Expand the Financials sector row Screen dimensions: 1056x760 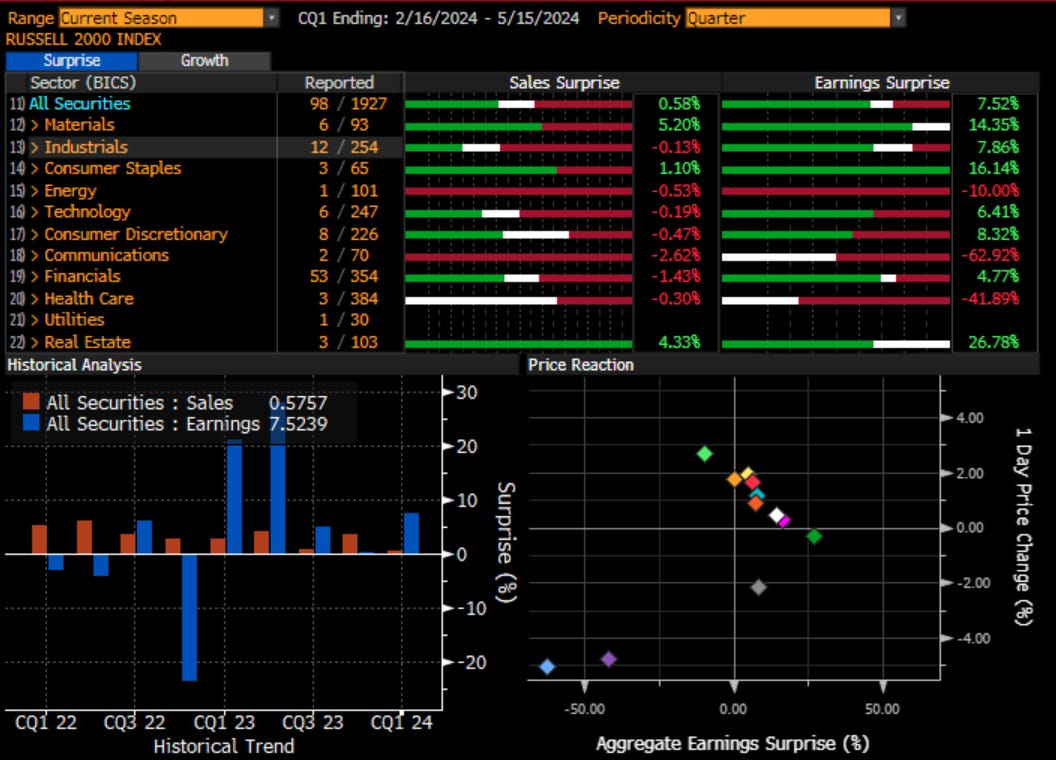pos(34,276)
